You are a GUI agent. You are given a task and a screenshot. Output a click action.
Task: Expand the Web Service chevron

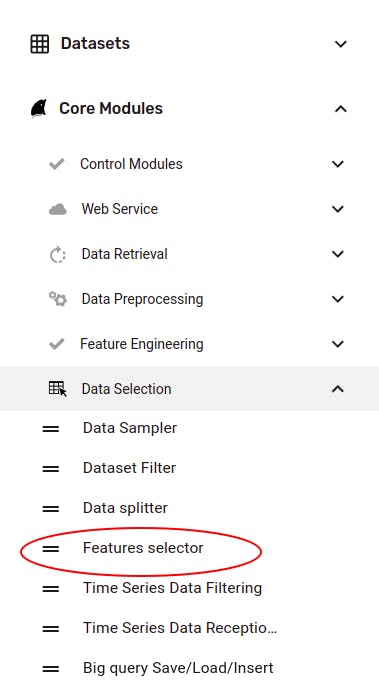pyautogui.click(x=338, y=209)
